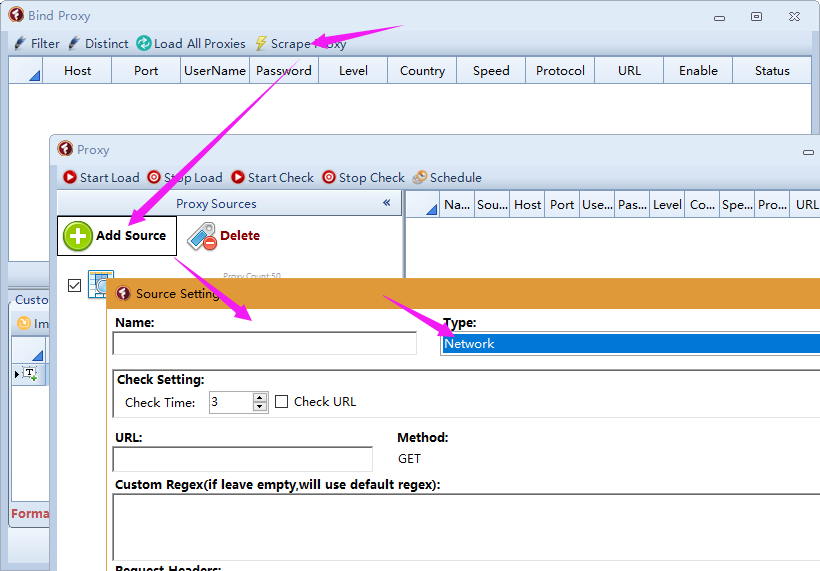
Task: Sort by the Country column header
Action: point(422,71)
